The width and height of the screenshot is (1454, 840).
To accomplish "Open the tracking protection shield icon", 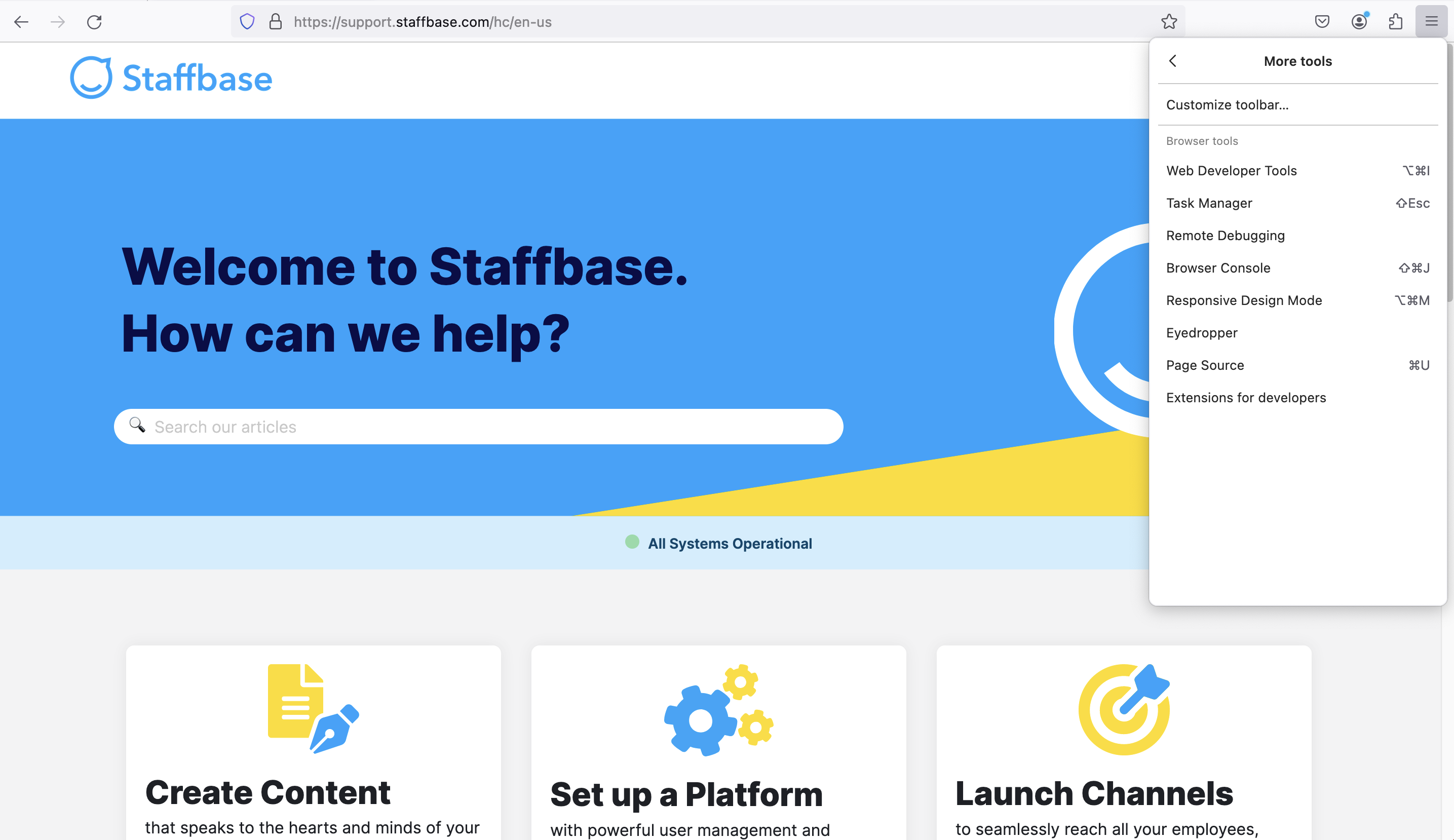I will tap(247, 22).
